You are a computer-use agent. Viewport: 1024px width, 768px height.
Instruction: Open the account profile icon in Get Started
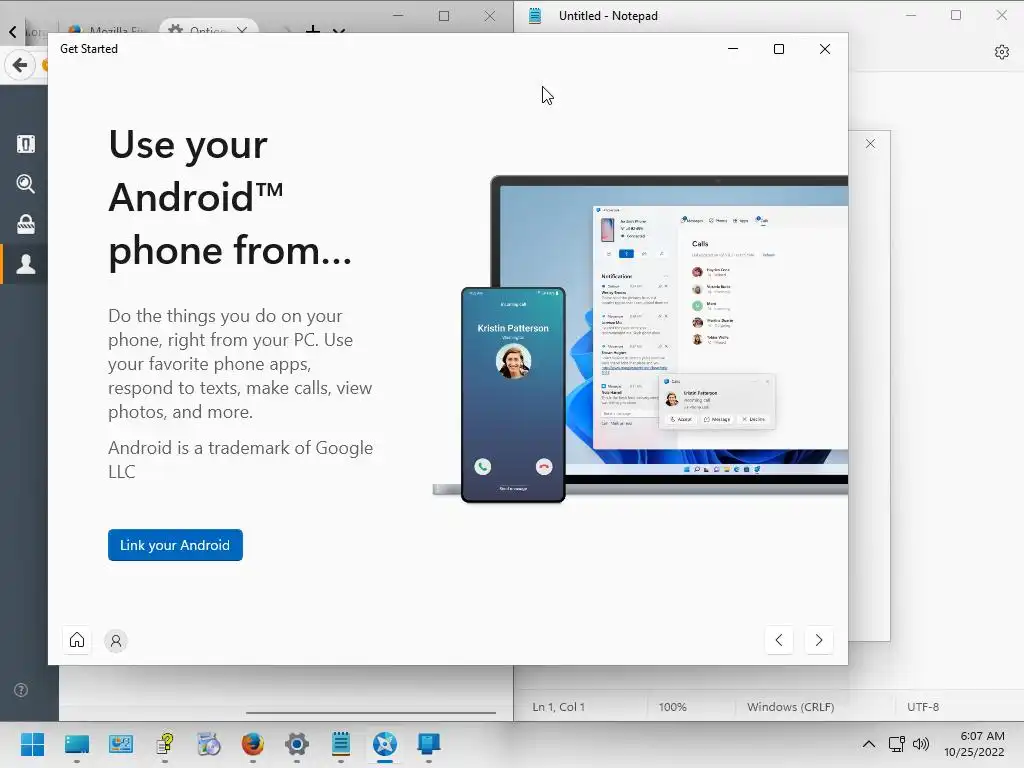[116, 641]
